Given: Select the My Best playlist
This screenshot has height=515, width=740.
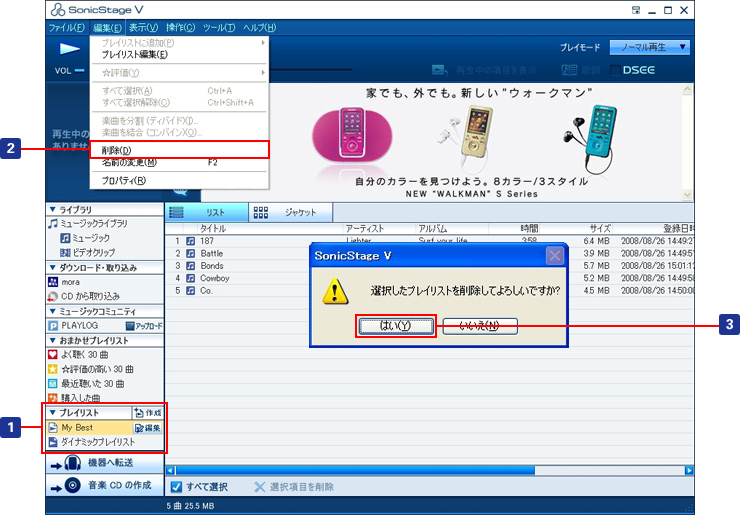Looking at the screenshot, I should point(78,427).
